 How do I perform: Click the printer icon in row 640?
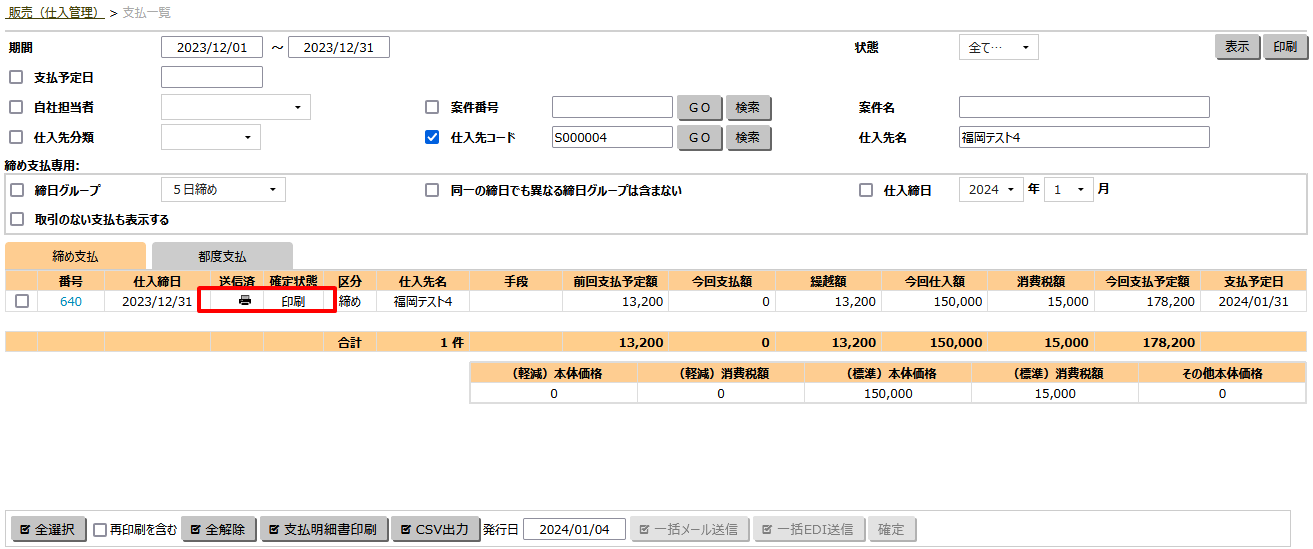pos(244,301)
